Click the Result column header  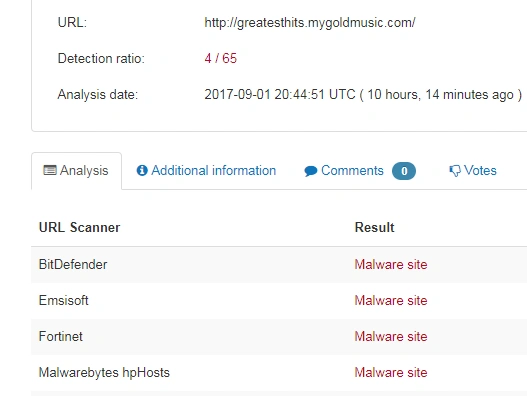coord(374,228)
